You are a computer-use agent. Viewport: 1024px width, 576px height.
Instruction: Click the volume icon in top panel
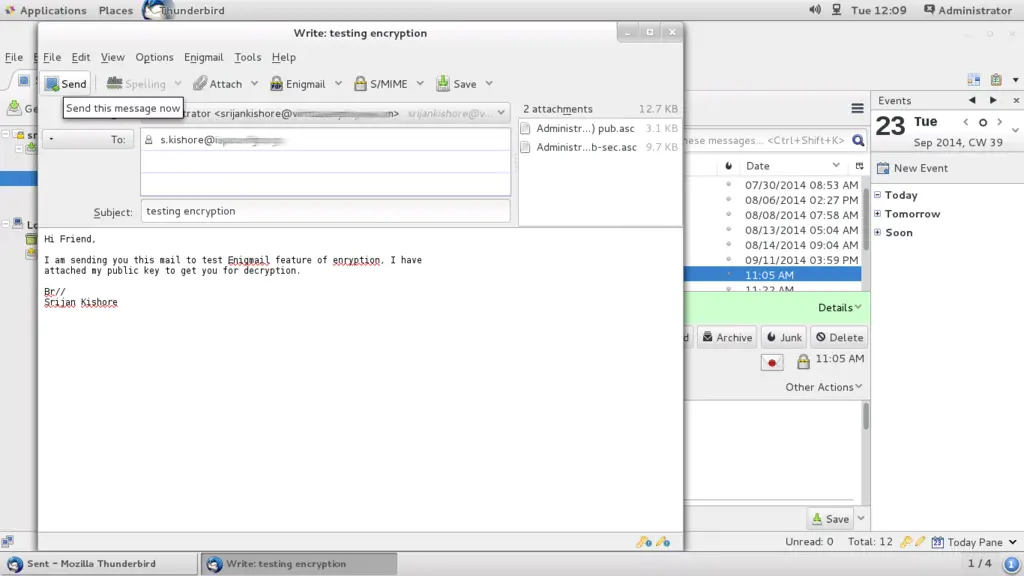815,10
